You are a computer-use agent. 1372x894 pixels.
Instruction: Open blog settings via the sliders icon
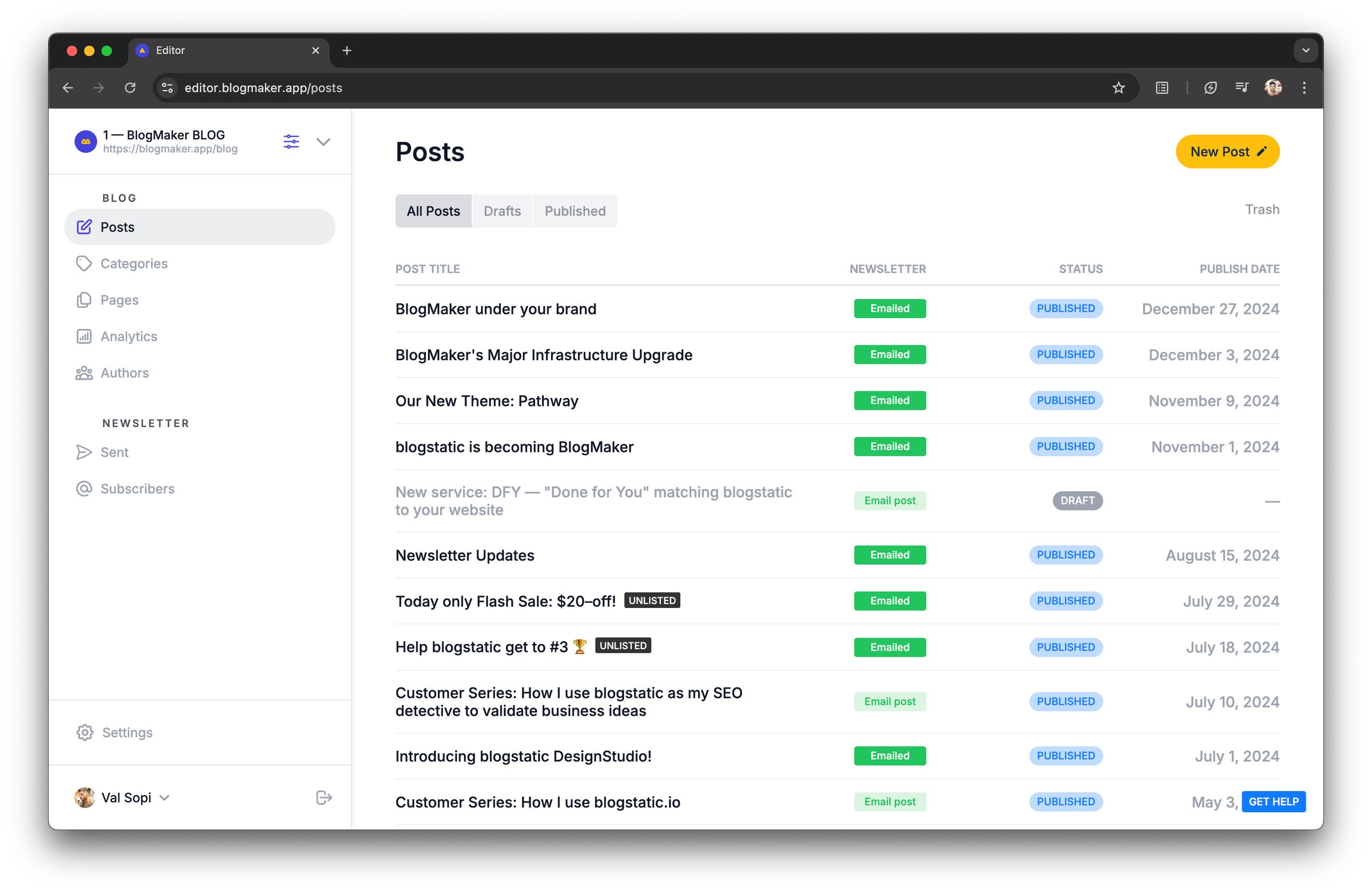click(291, 141)
